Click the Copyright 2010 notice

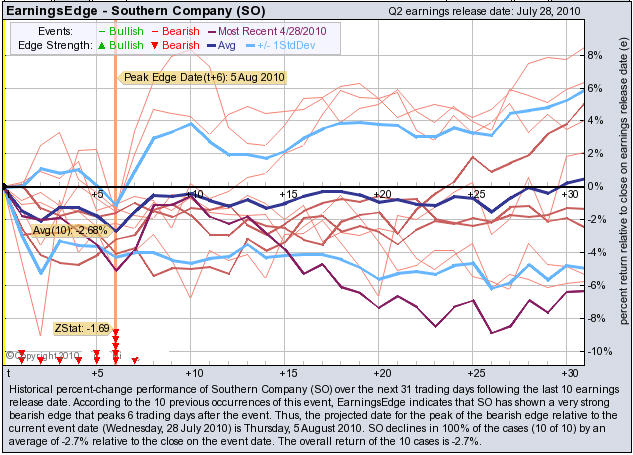42,355
